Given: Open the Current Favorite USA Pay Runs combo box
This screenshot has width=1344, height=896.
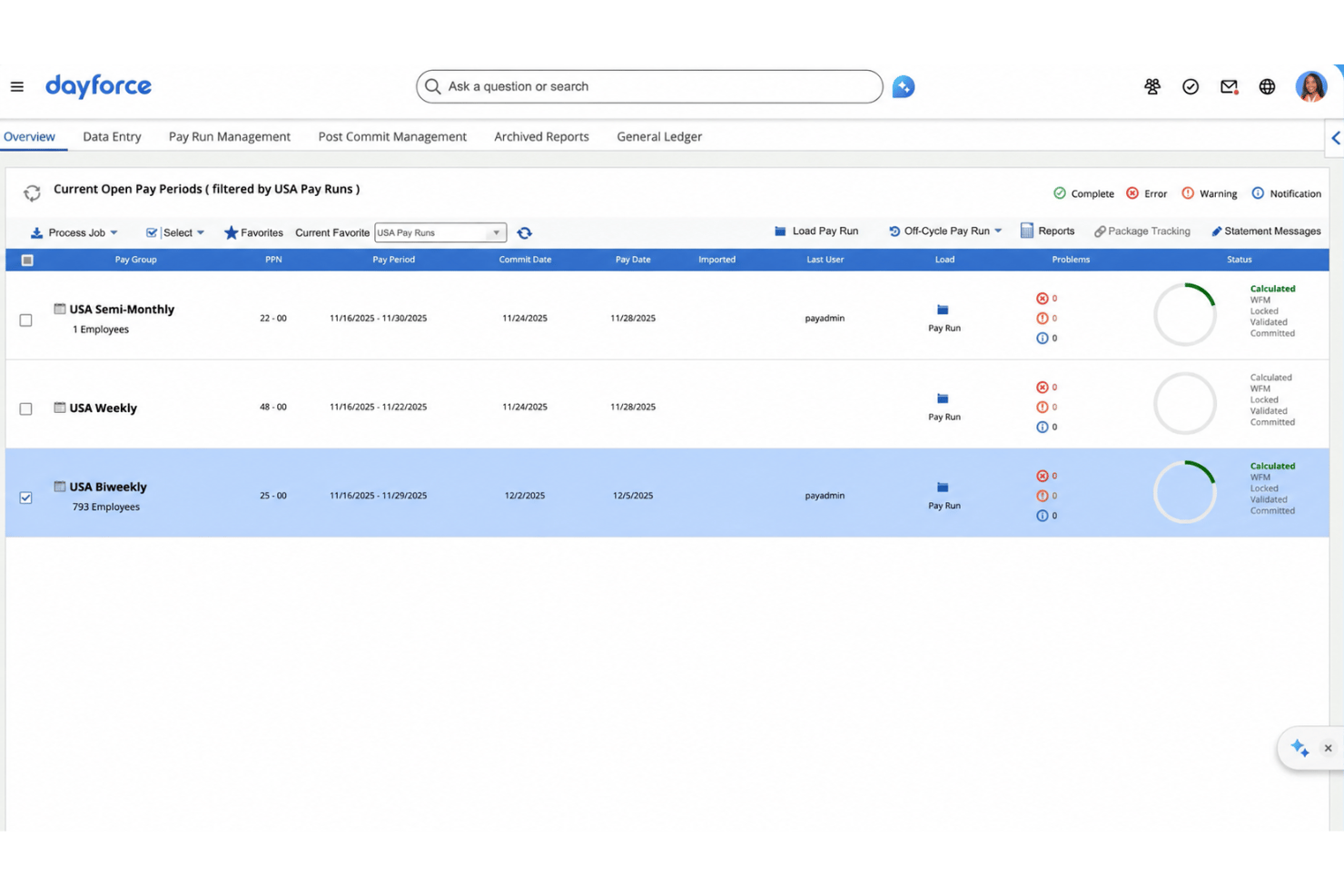Looking at the screenshot, I should [x=440, y=232].
